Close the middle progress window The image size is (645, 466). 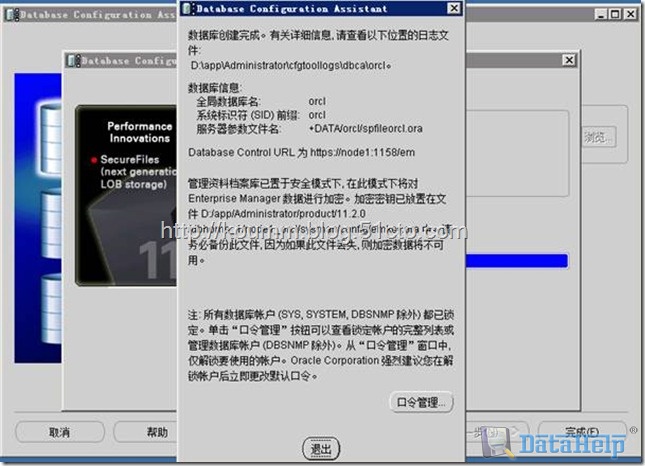(x=569, y=60)
